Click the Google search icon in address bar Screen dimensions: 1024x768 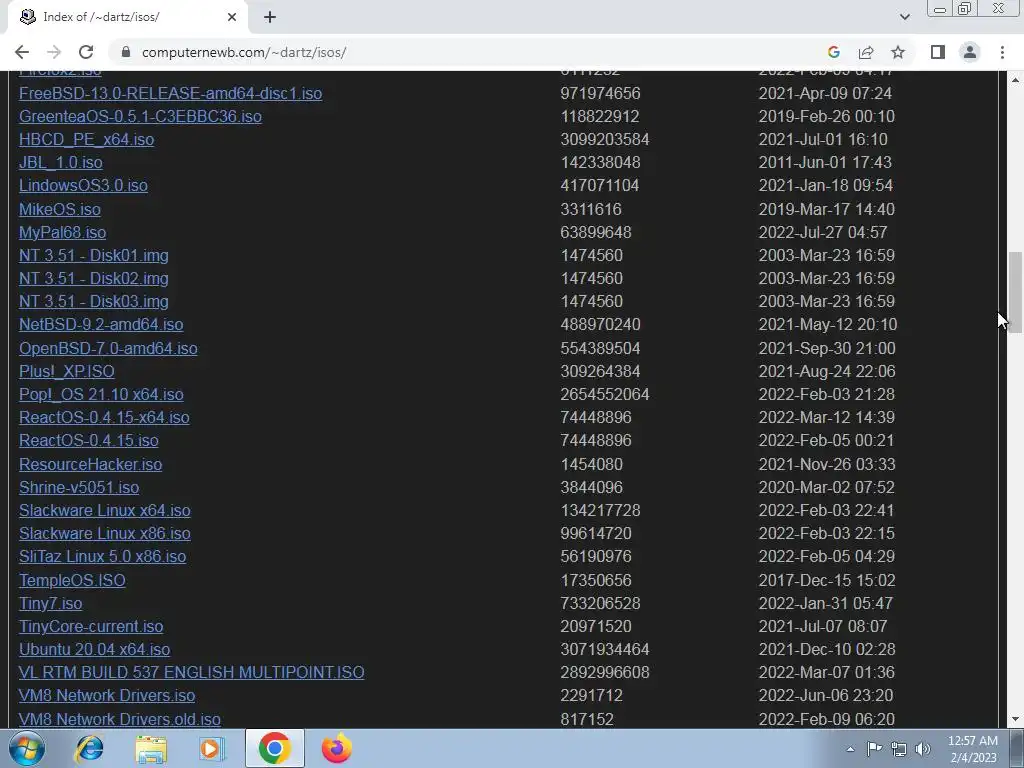pos(833,52)
